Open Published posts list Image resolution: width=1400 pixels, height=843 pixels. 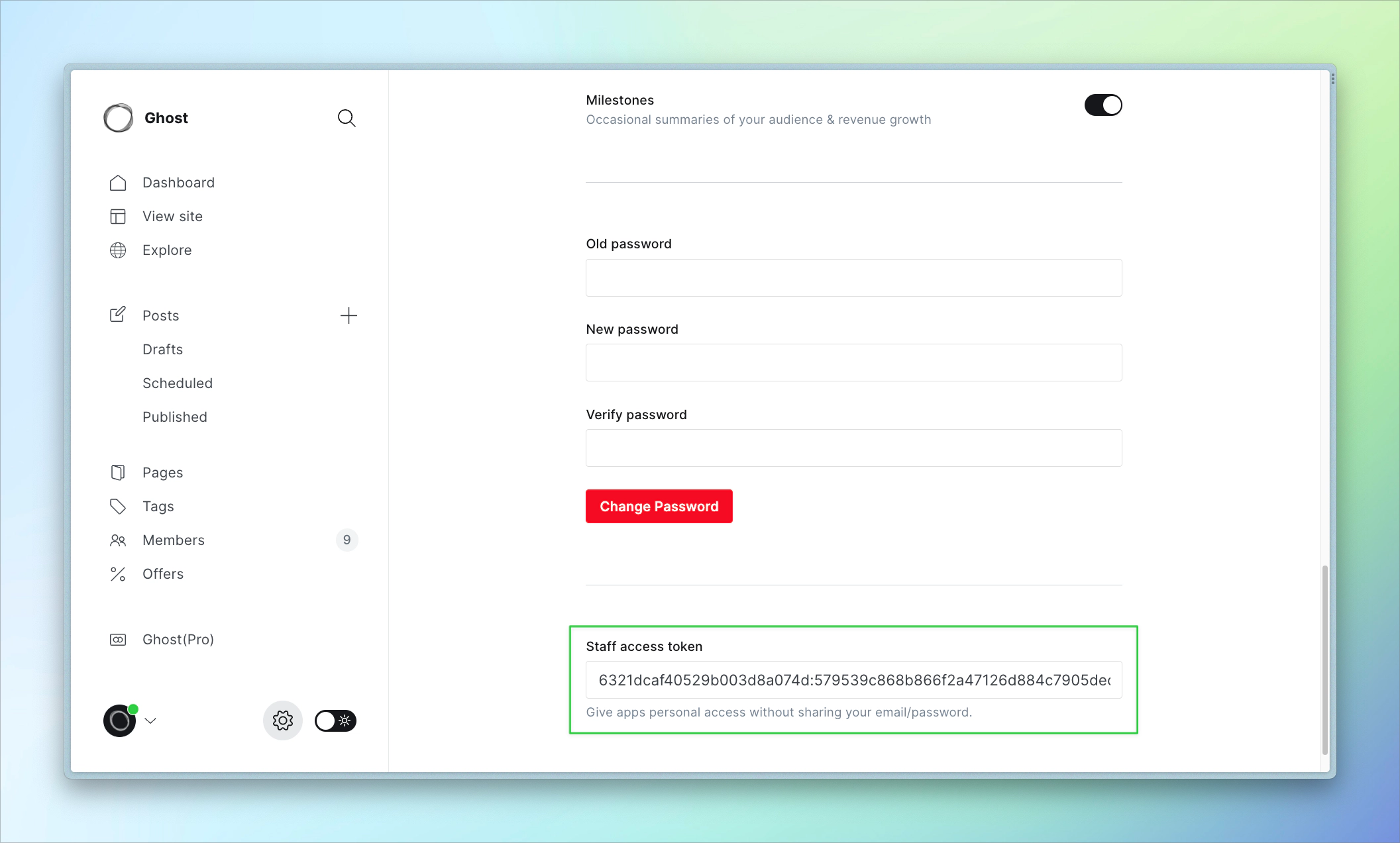[175, 417]
